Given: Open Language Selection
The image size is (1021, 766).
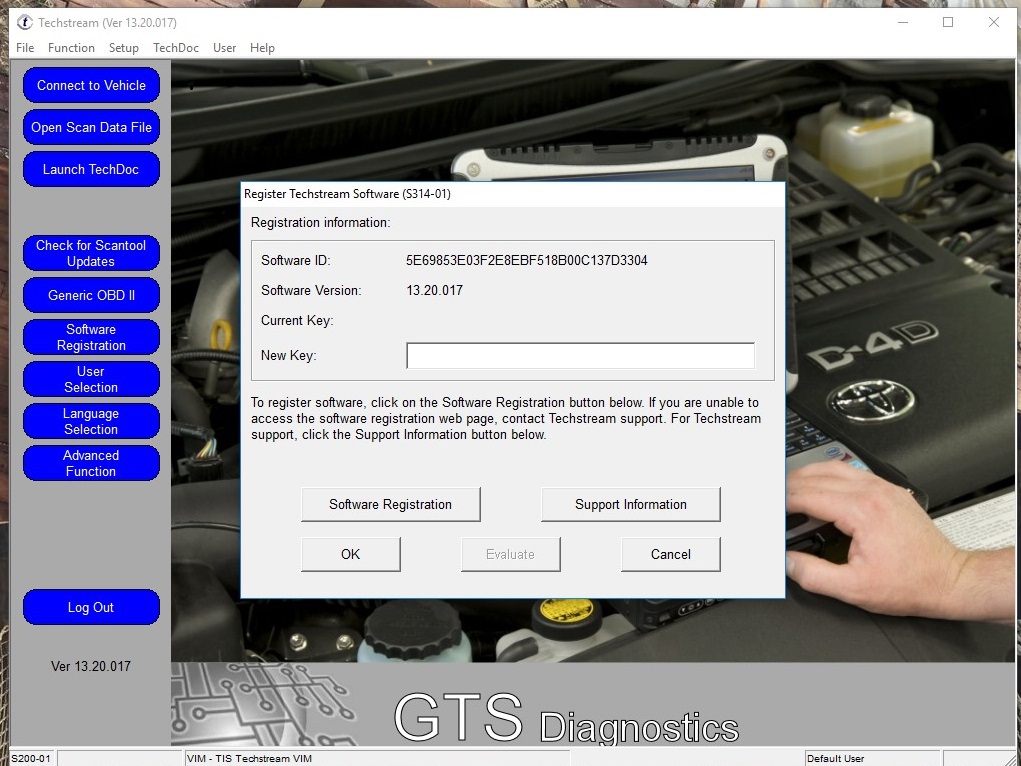Looking at the screenshot, I should 91,421.
